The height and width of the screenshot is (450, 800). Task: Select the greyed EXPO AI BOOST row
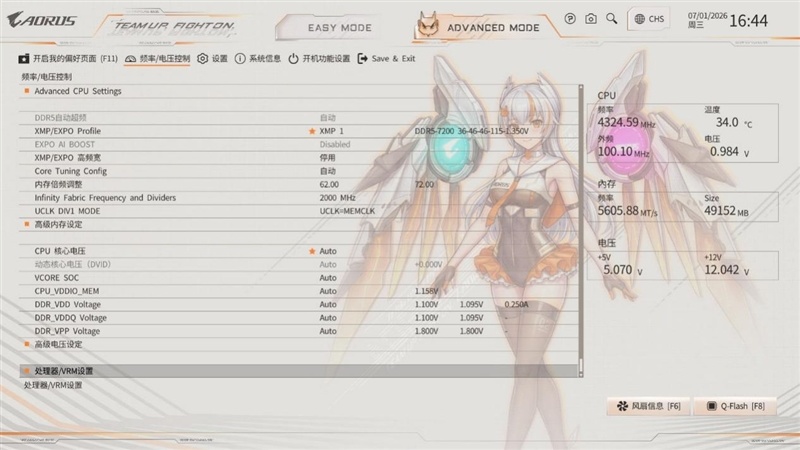point(299,144)
